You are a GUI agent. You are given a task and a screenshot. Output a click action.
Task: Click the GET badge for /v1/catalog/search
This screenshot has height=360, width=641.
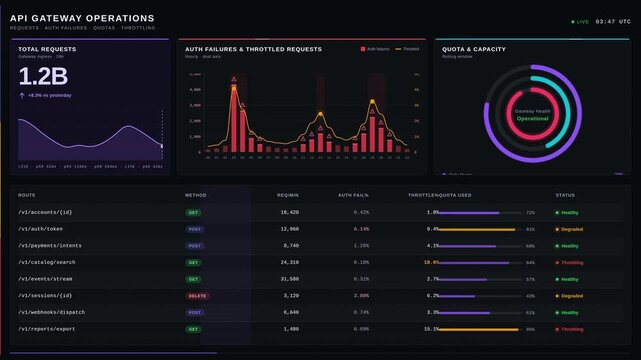coord(193,263)
